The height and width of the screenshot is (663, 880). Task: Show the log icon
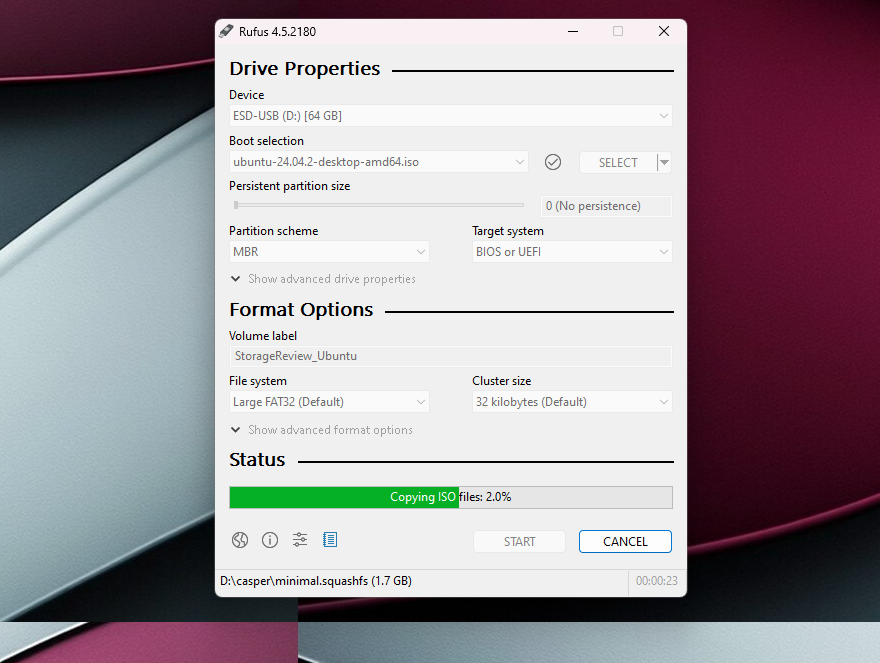coord(330,540)
